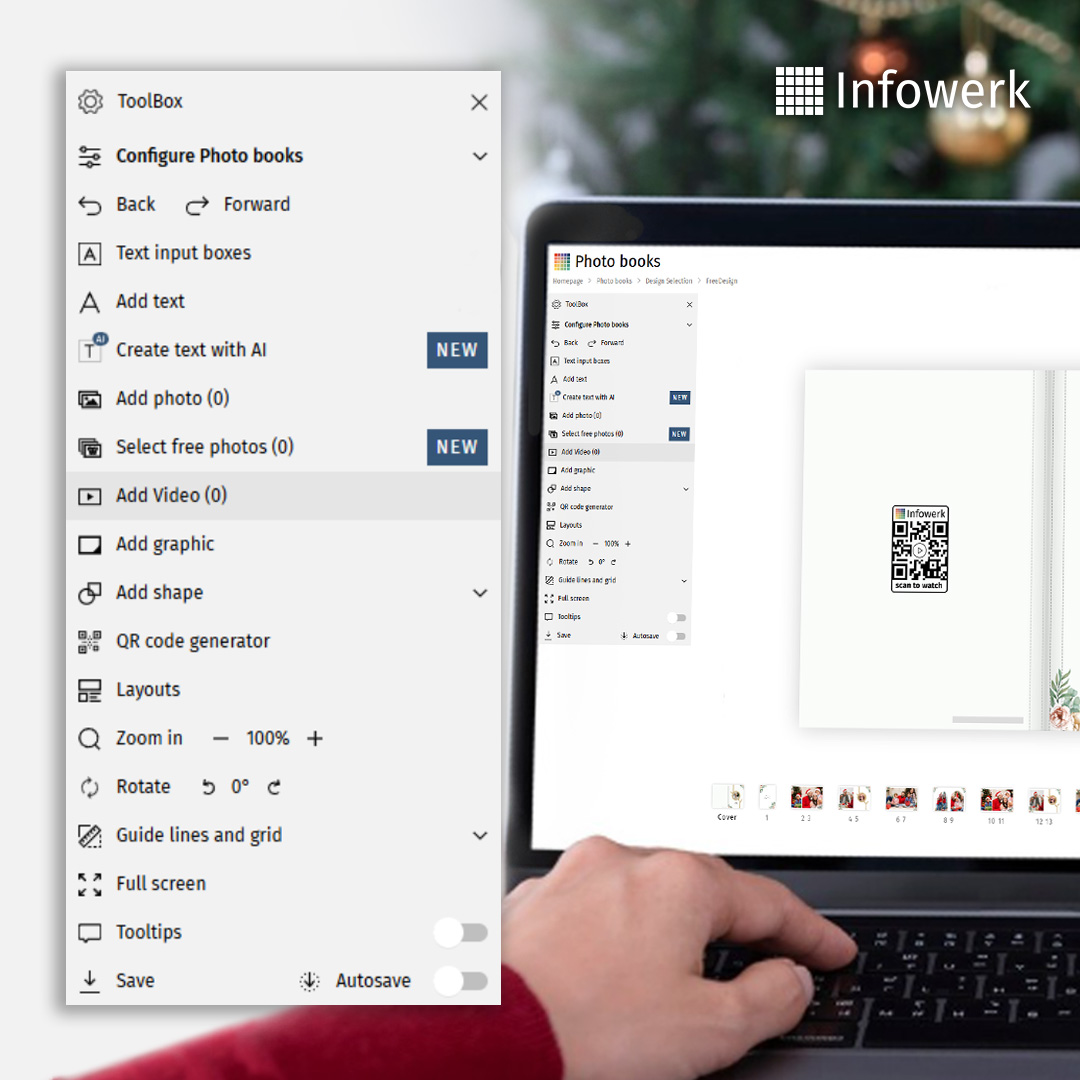
Task: Rotate clockwise in large panel
Action: (x=274, y=787)
